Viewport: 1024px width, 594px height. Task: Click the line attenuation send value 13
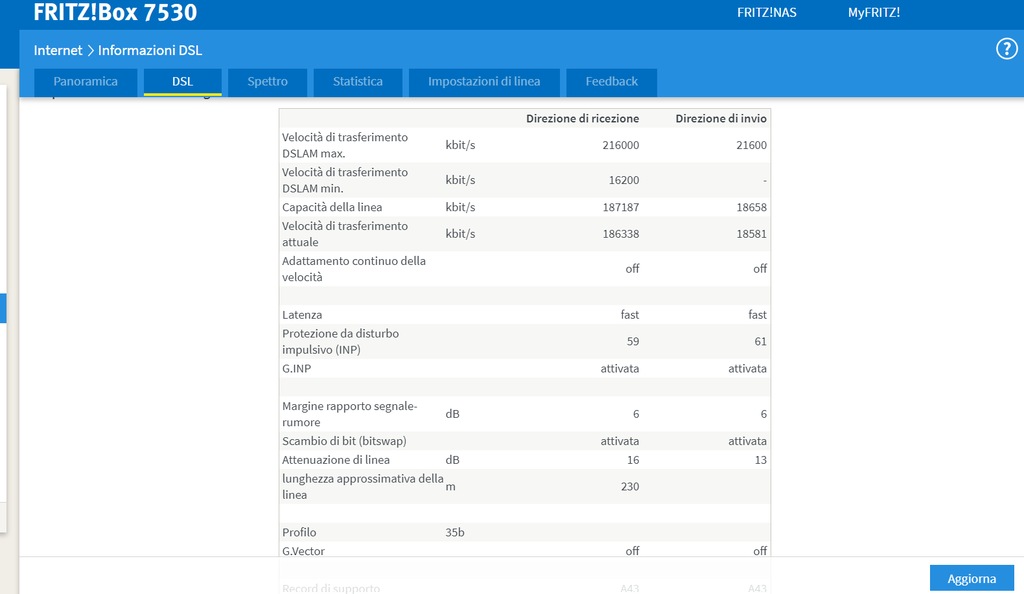pyautogui.click(x=761, y=460)
